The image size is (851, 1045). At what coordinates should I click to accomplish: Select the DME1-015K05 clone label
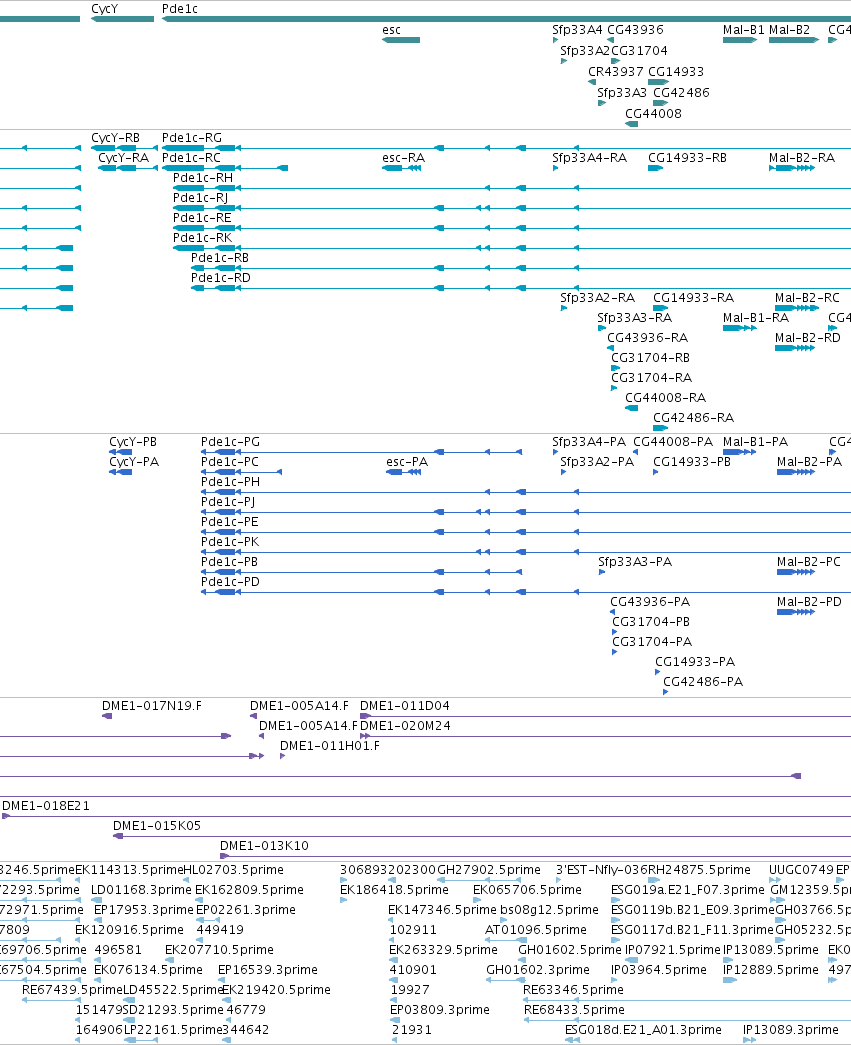pyautogui.click(x=157, y=825)
